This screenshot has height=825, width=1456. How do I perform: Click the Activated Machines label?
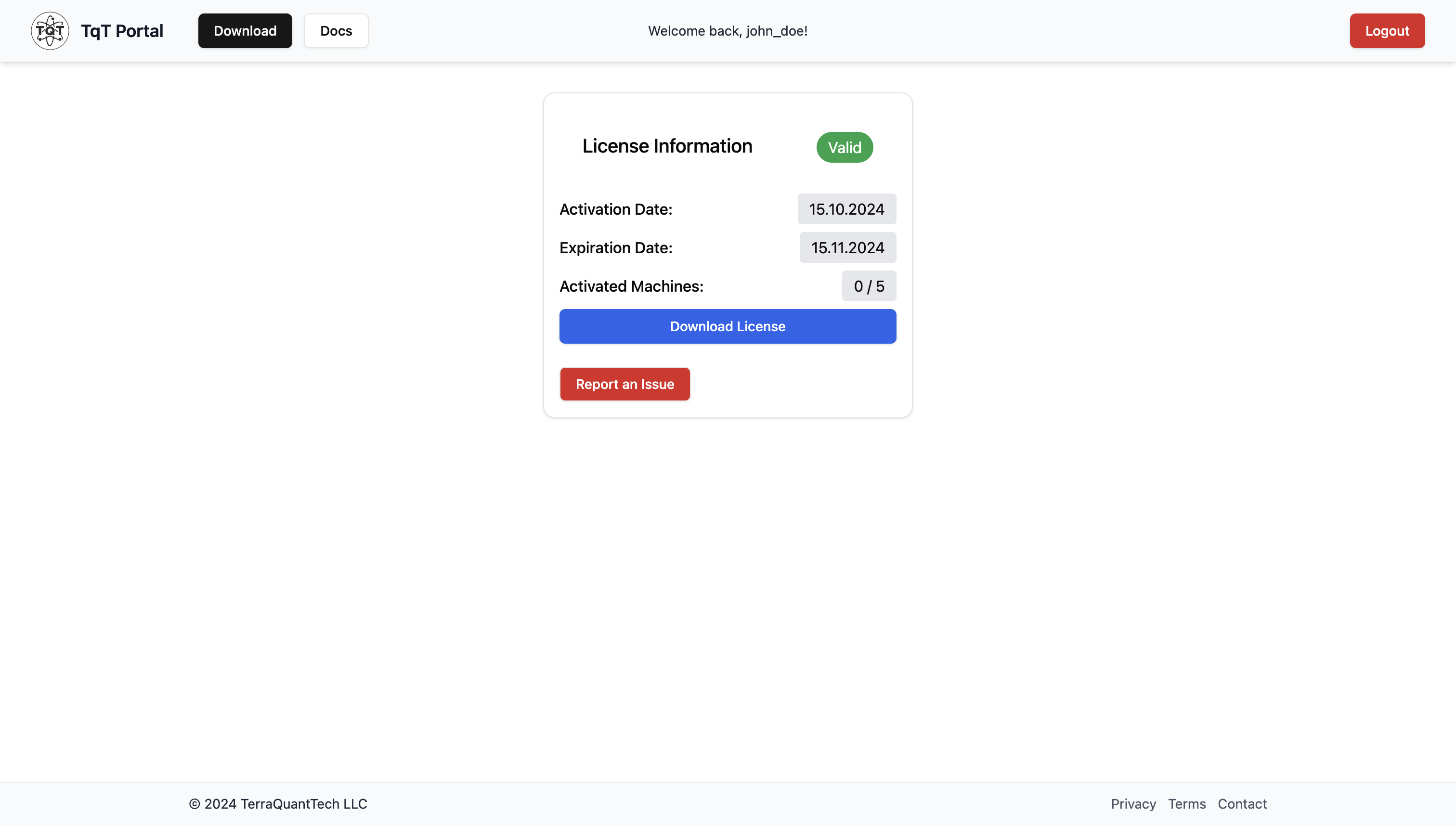[631, 286]
